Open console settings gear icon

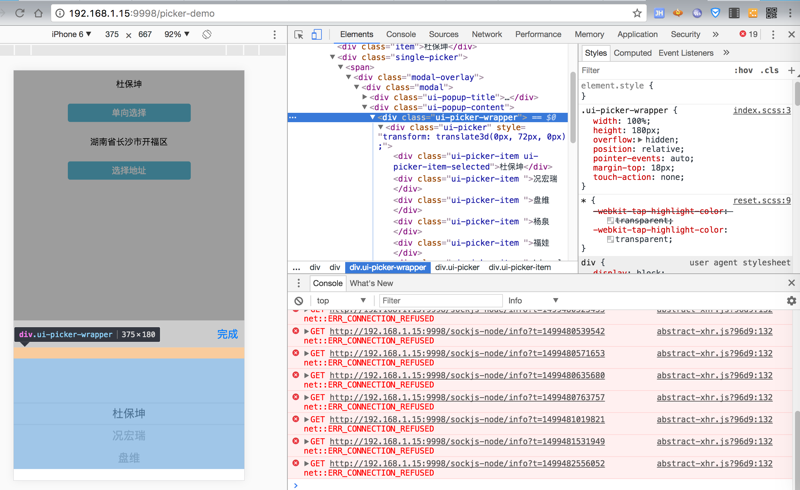(x=791, y=301)
